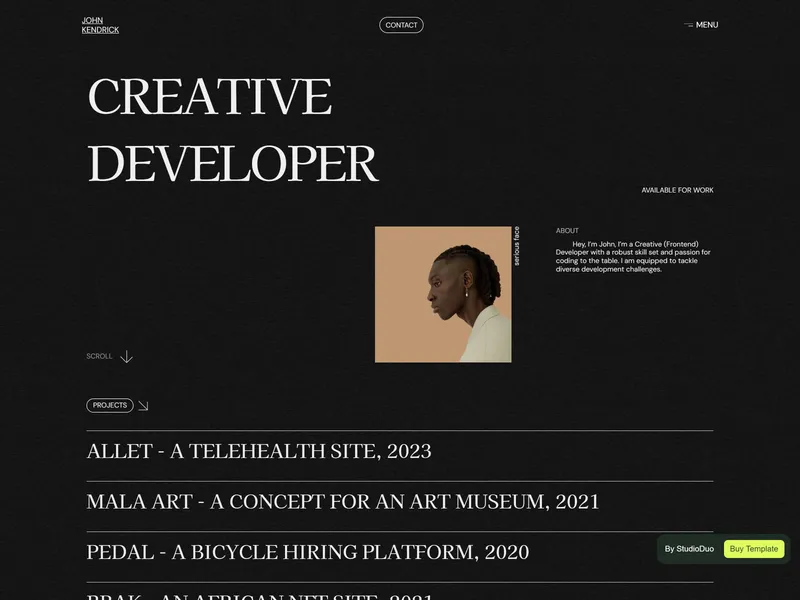Open the Allet telehealth site project
800x600 pixels.
[x=259, y=452]
